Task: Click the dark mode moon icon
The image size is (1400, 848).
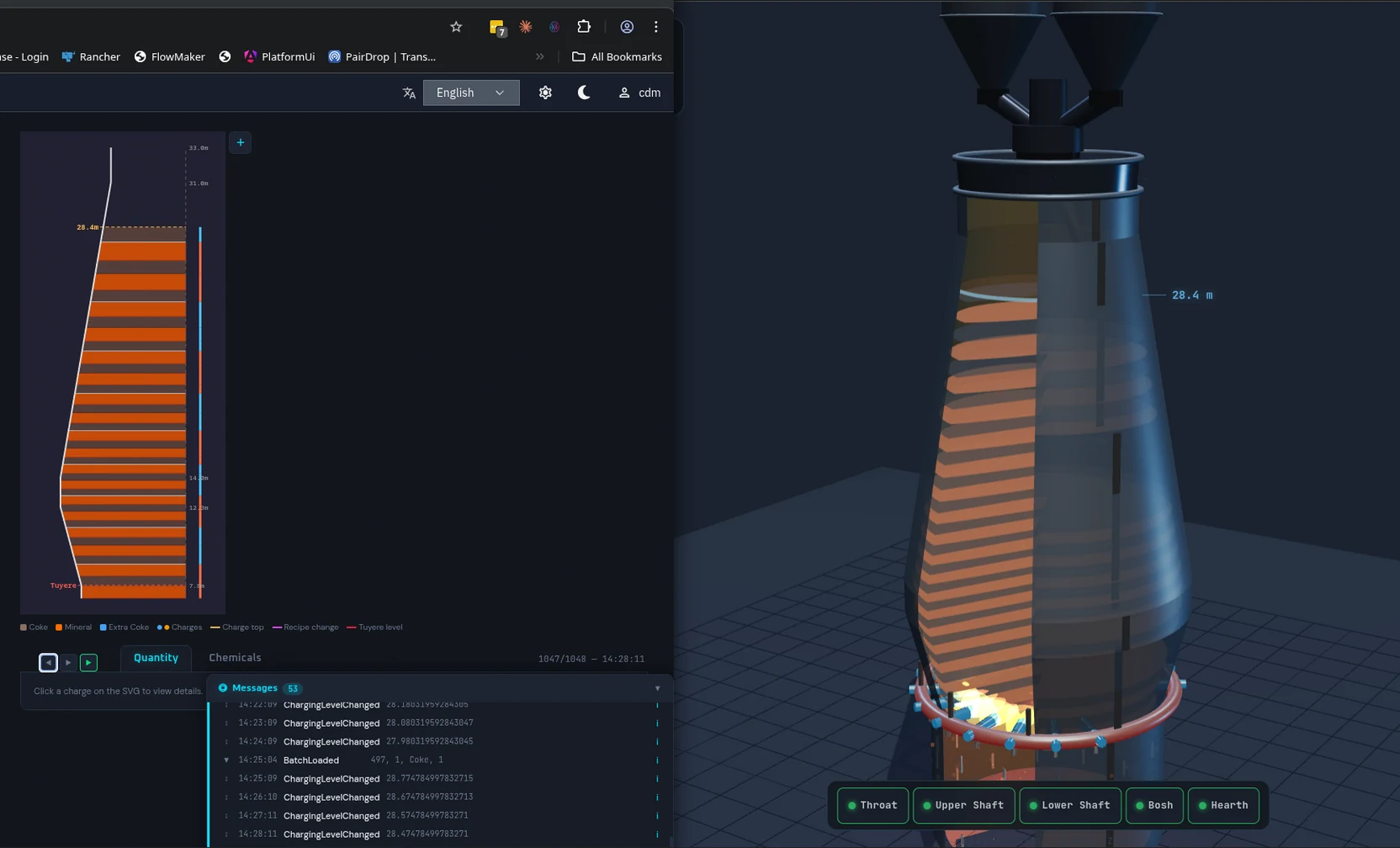Action: tap(584, 93)
